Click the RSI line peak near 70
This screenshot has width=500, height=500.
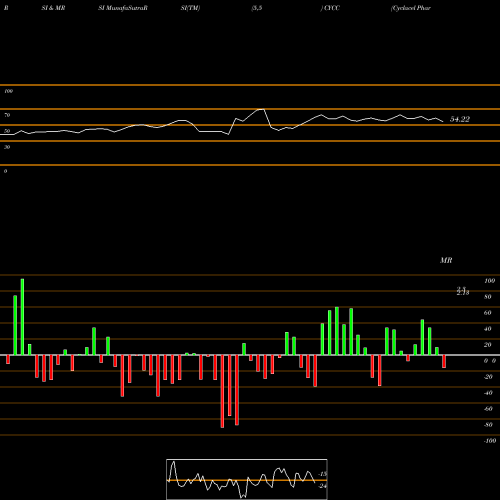coord(261,109)
